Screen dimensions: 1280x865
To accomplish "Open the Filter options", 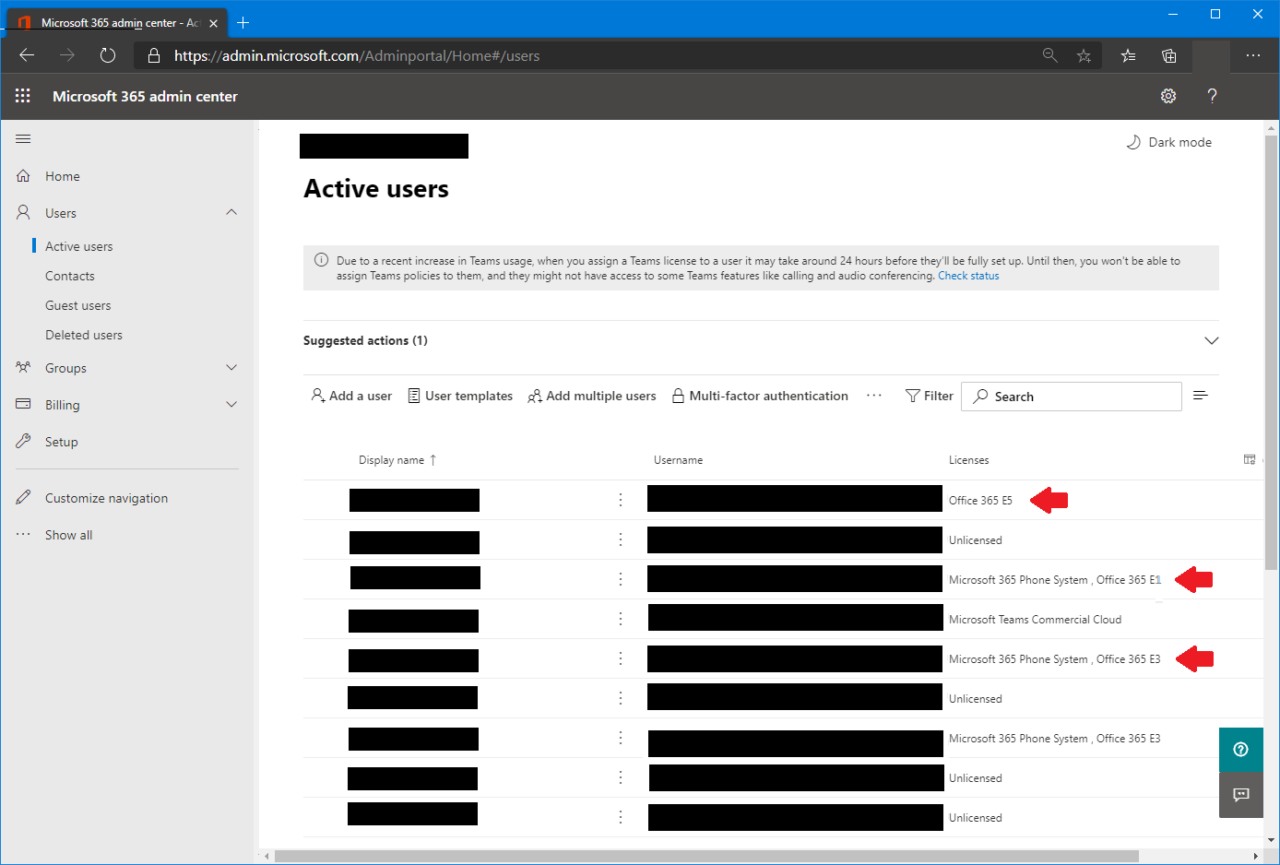I will click(928, 396).
